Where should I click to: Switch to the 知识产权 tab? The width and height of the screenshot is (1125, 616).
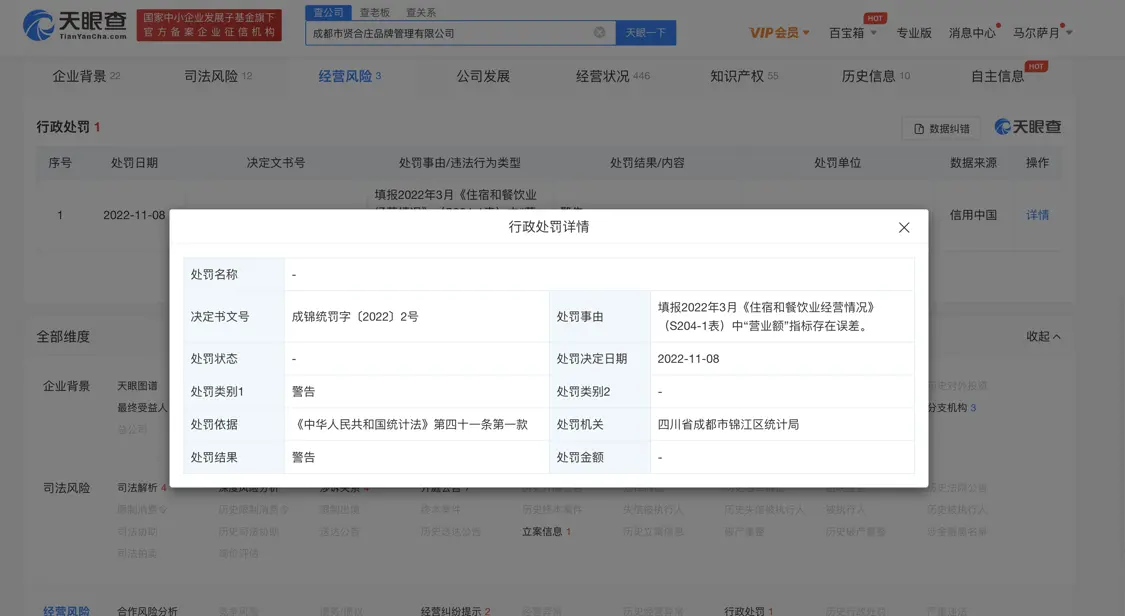[744, 76]
